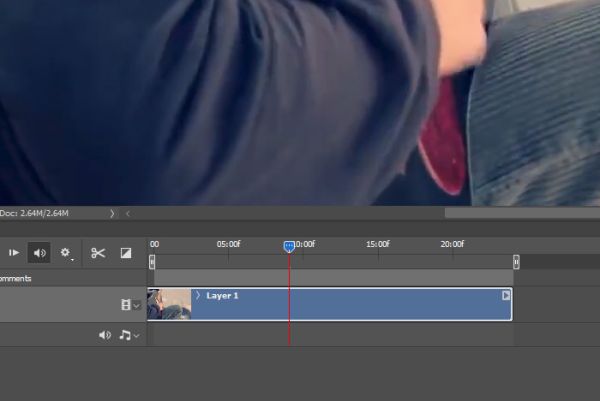This screenshot has width=600, height=401.
Task: Choose a transition with the fade icon
Action: coord(126,253)
